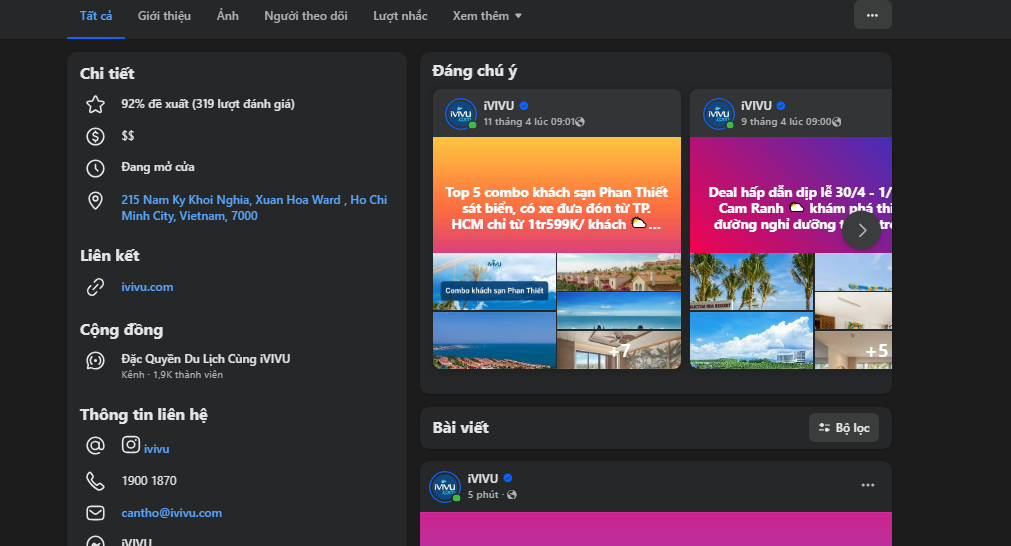
Task: Click the dollar price range icon
Action: point(95,136)
